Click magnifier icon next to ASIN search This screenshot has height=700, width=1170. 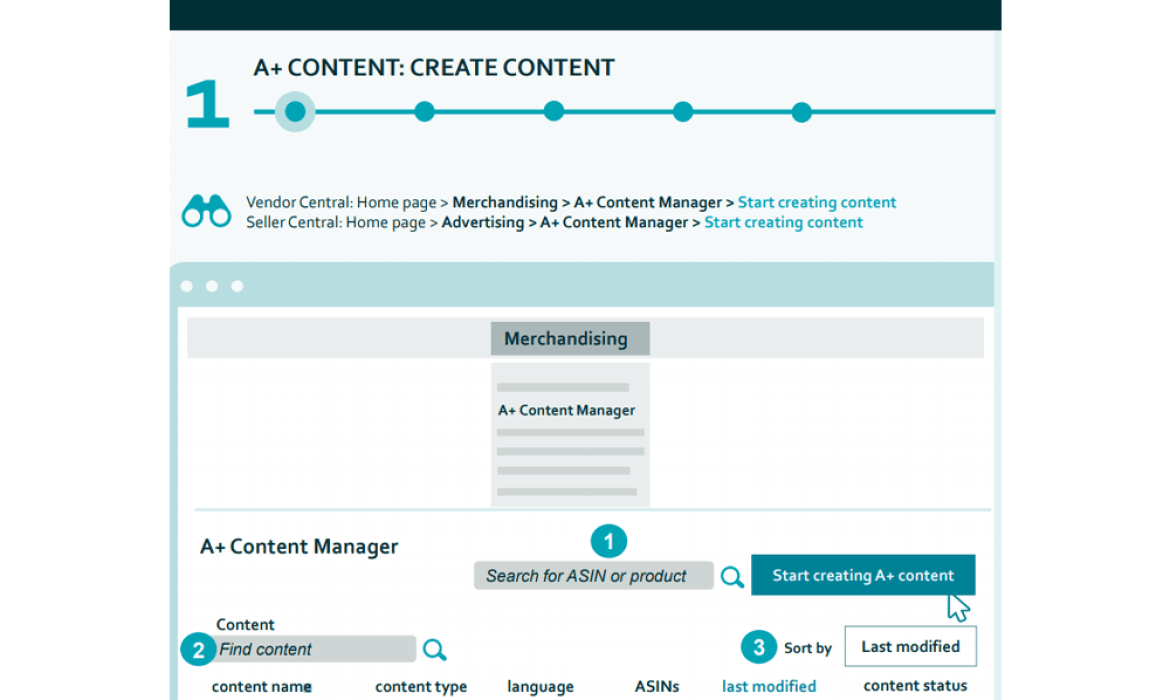[732, 577]
